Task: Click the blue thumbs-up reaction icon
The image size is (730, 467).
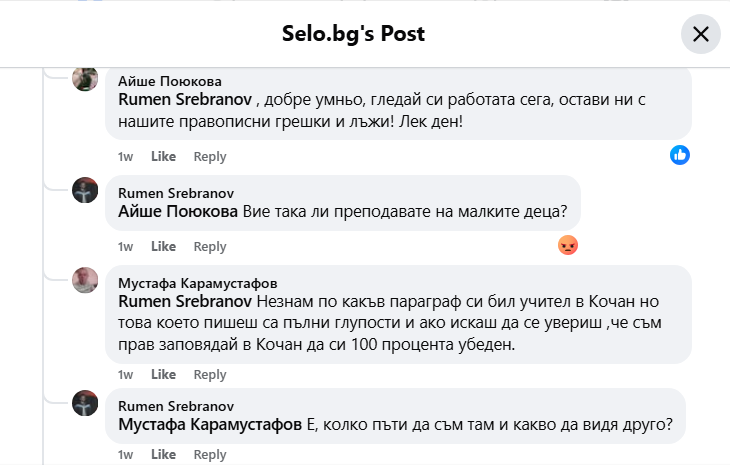Action: click(x=680, y=155)
